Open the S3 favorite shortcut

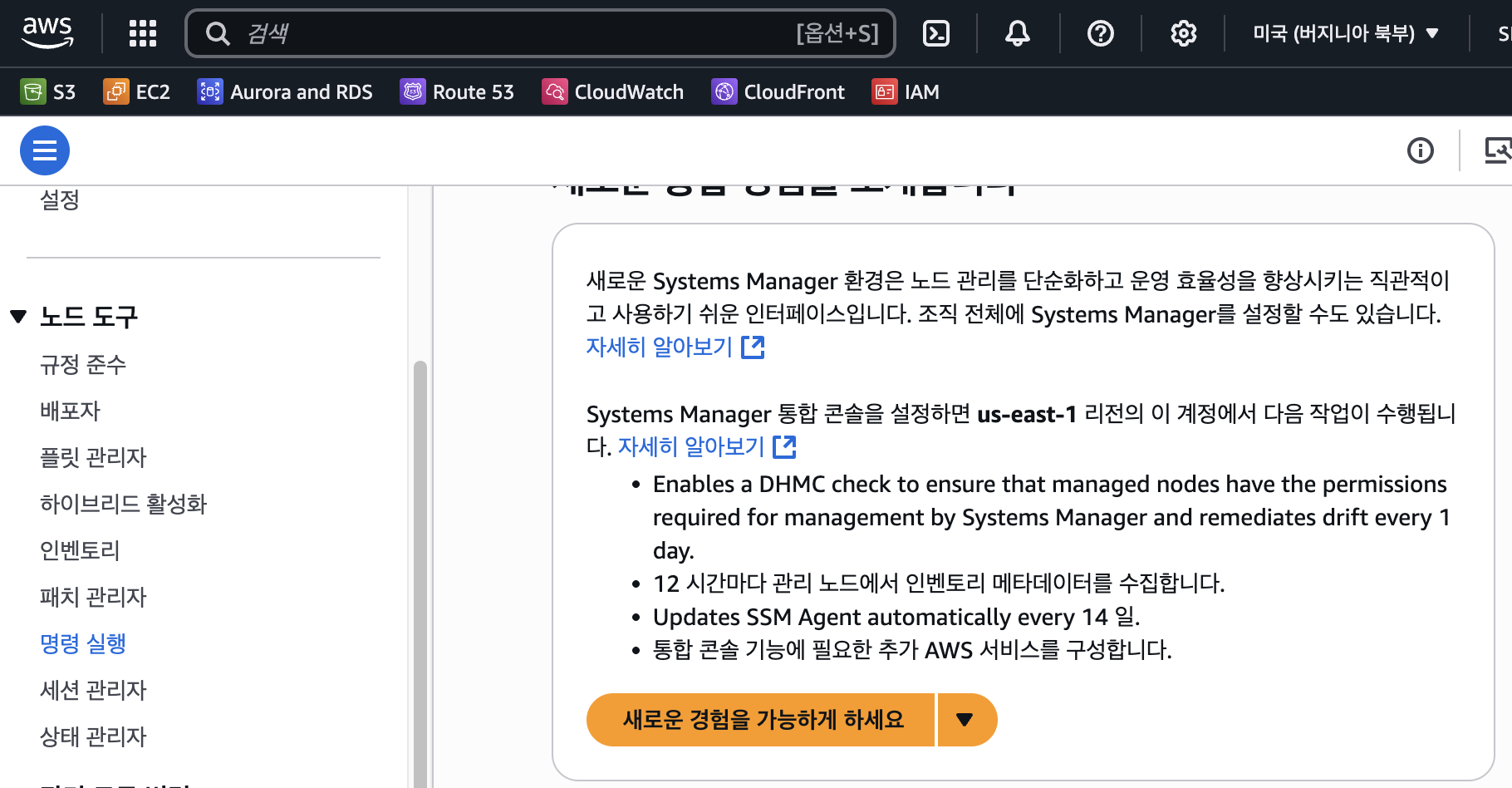pyautogui.click(x=48, y=91)
